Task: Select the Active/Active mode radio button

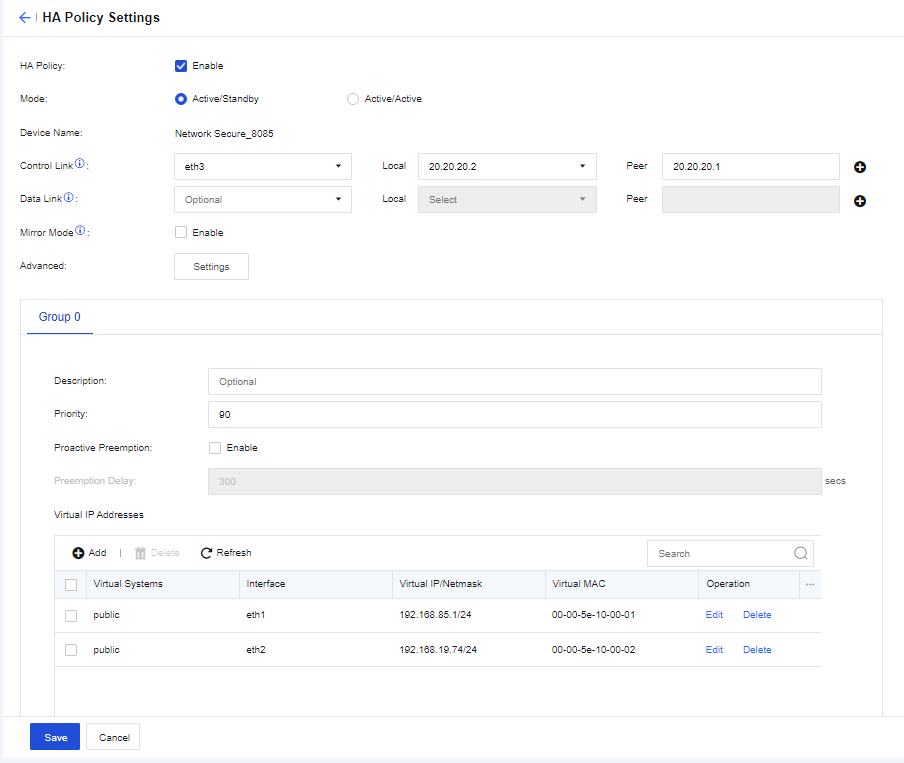Action: click(x=352, y=99)
